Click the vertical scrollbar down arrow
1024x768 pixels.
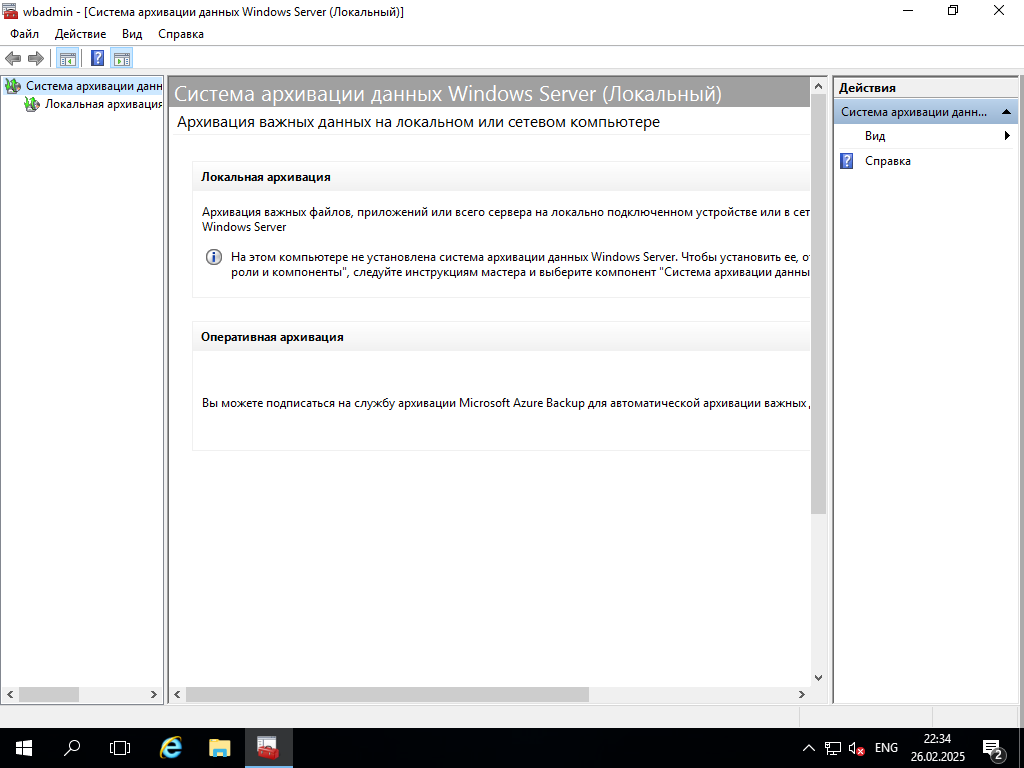coord(818,677)
